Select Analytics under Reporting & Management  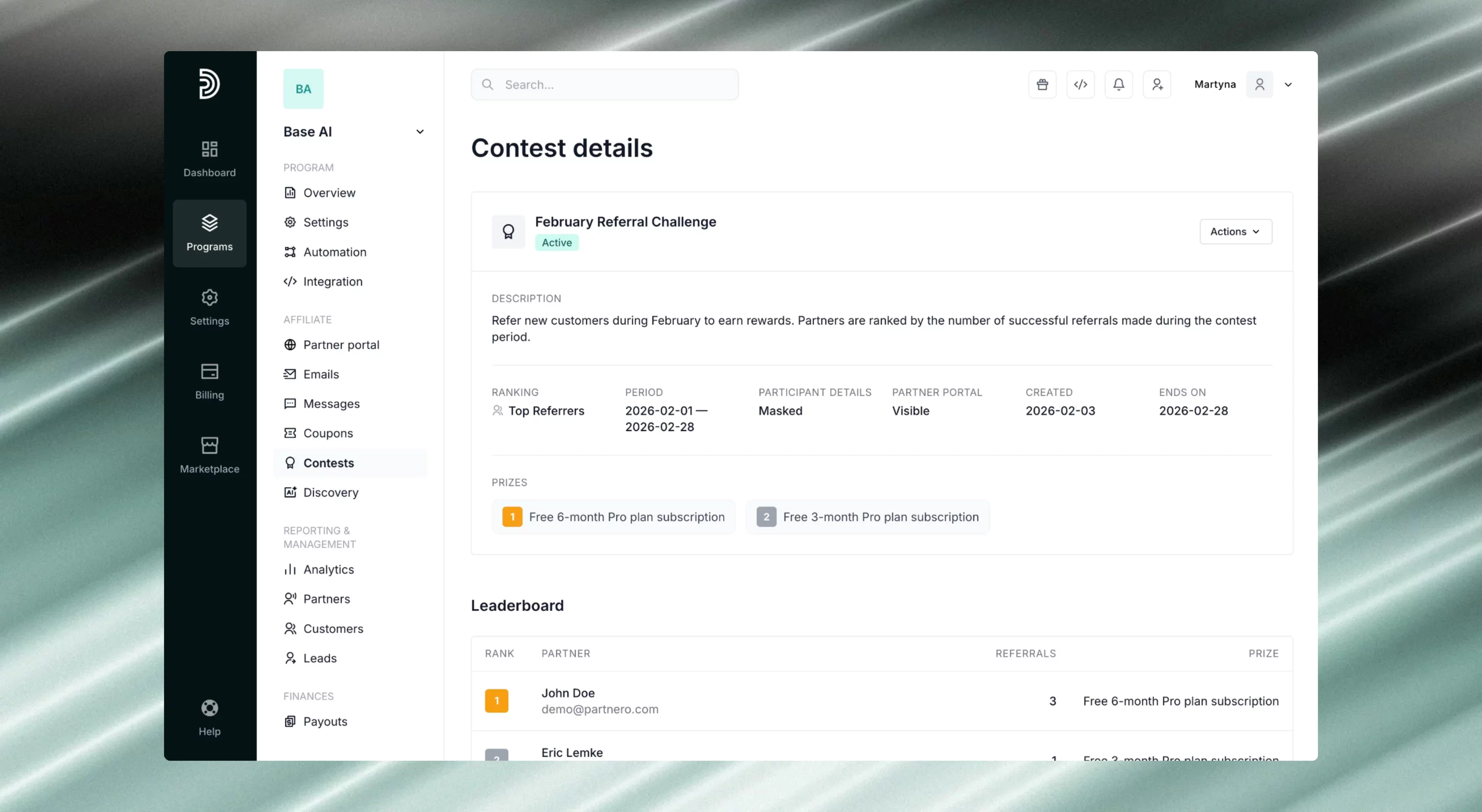328,569
